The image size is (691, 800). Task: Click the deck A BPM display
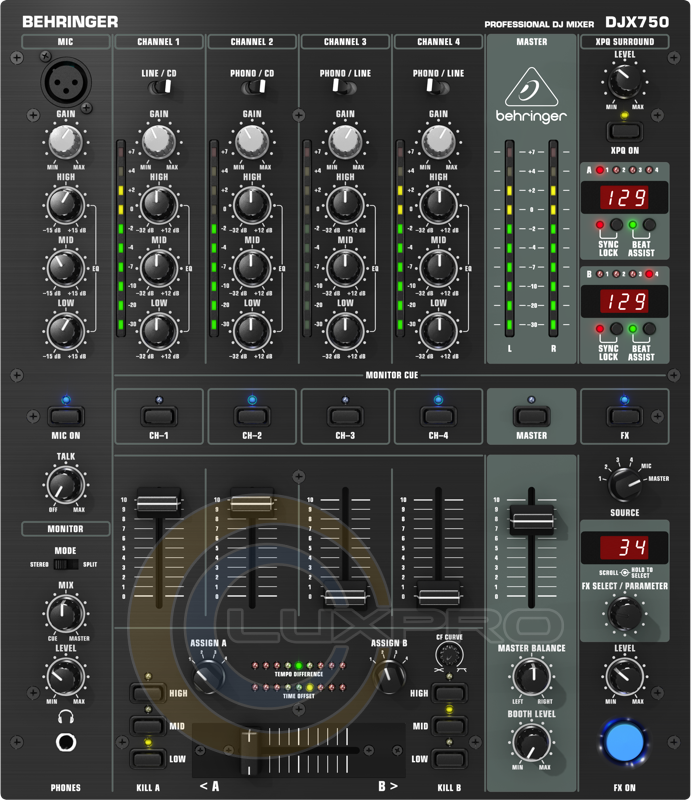(625, 198)
